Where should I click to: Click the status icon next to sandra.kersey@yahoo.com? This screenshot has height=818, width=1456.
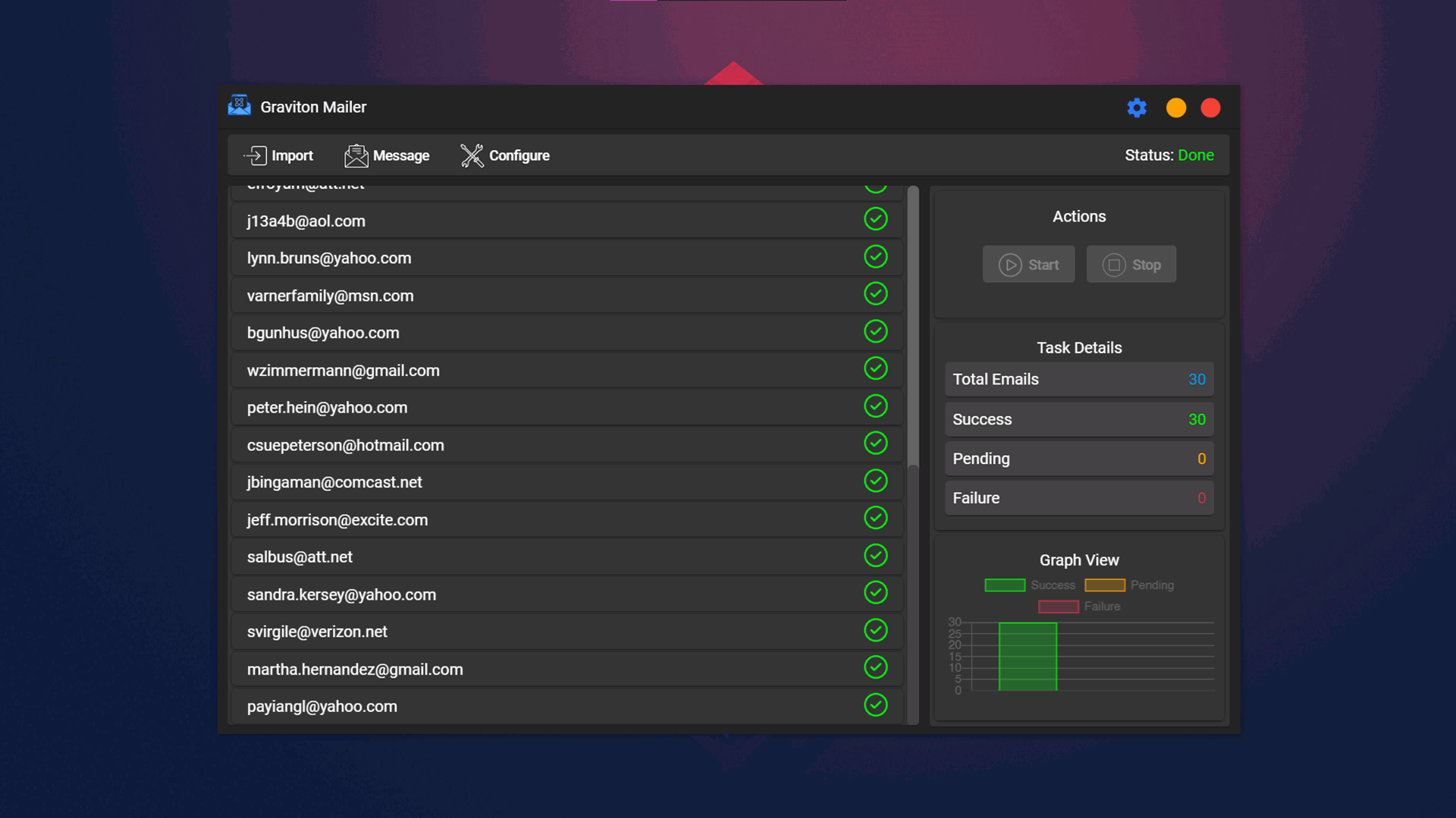(x=876, y=592)
